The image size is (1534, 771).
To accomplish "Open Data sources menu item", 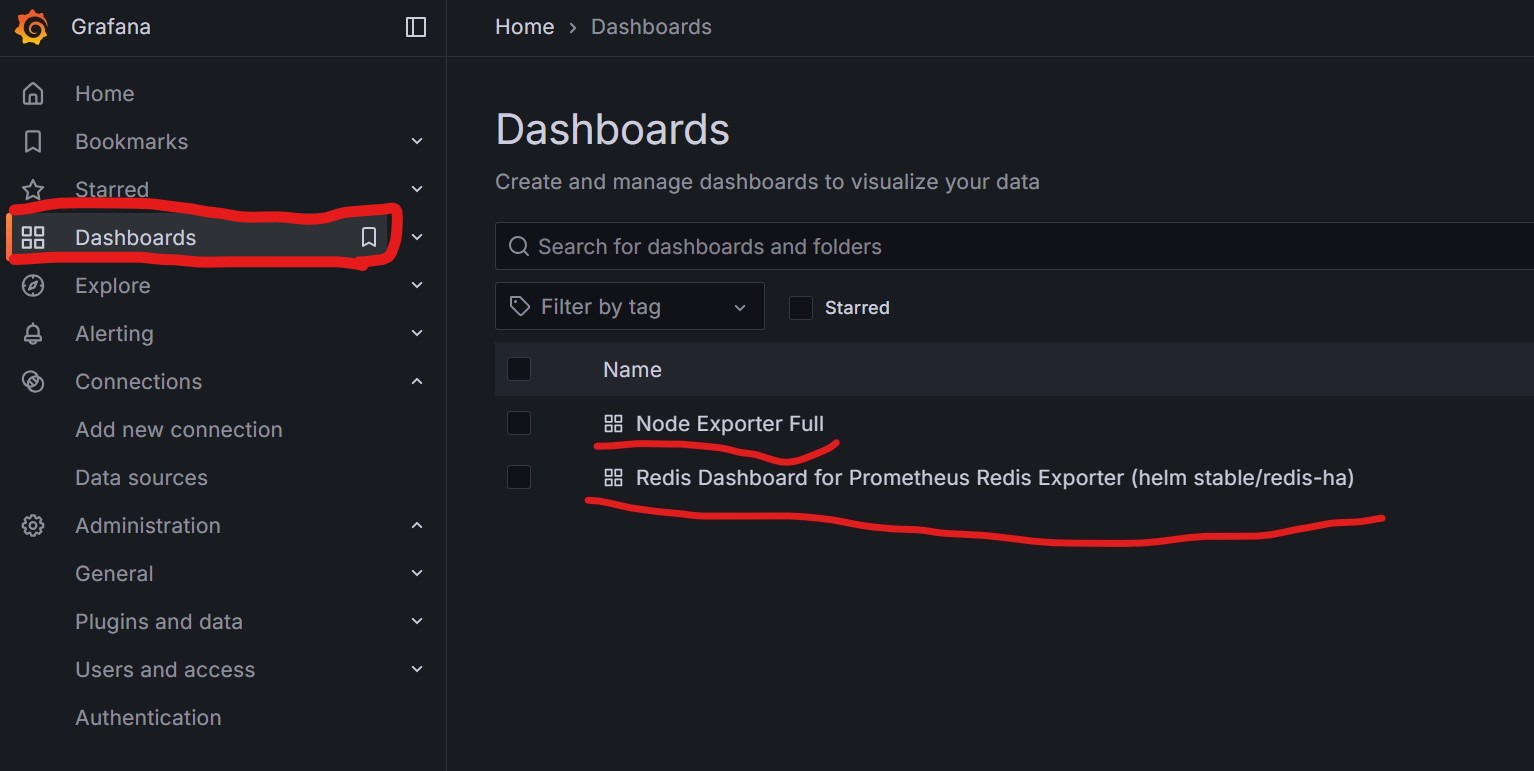I will 141,478.
